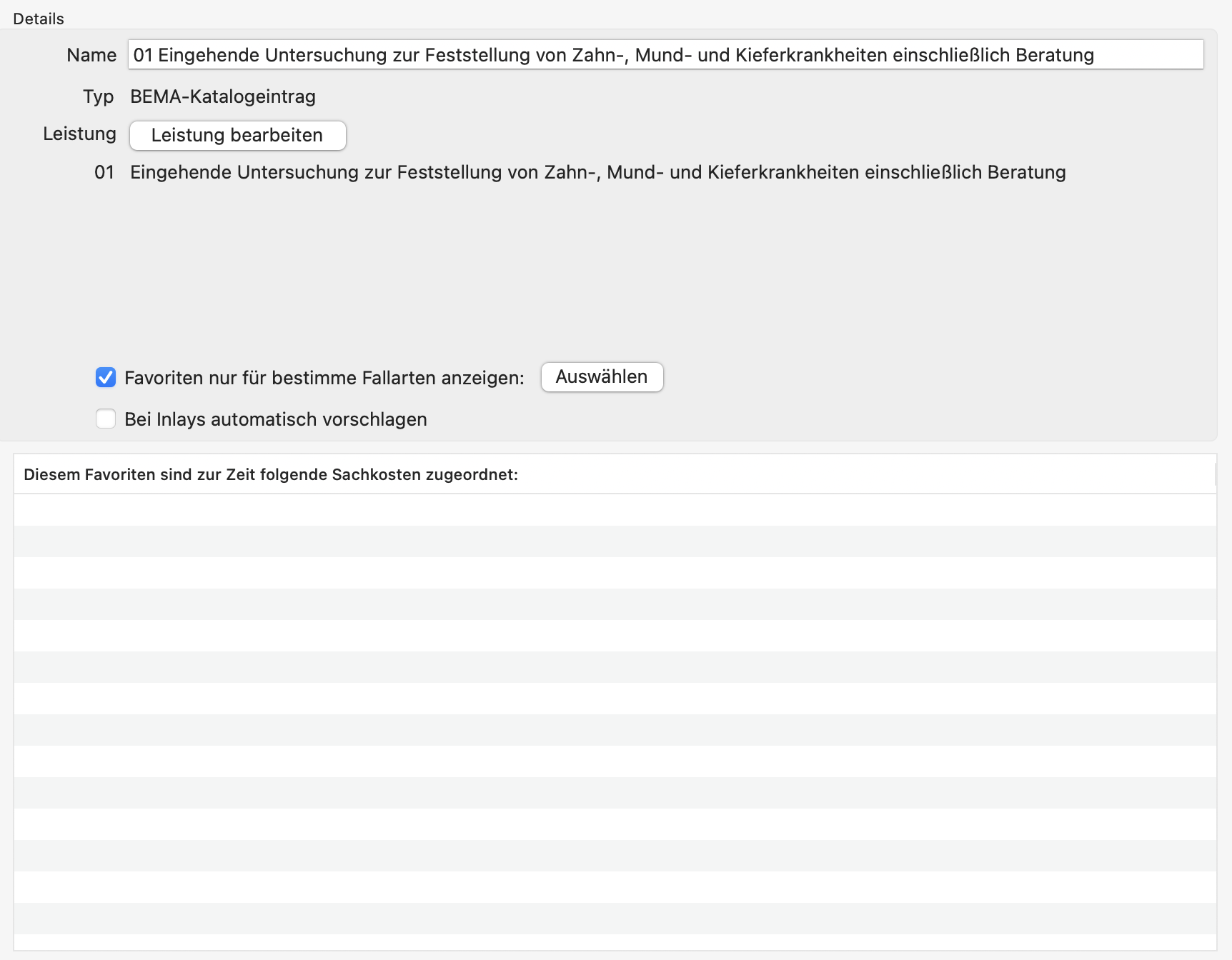Image resolution: width=1232 pixels, height=960 pixels.
Task: Enable Bei Inlays automatisch vorschlagen checkbox
Action: (106, 419)
